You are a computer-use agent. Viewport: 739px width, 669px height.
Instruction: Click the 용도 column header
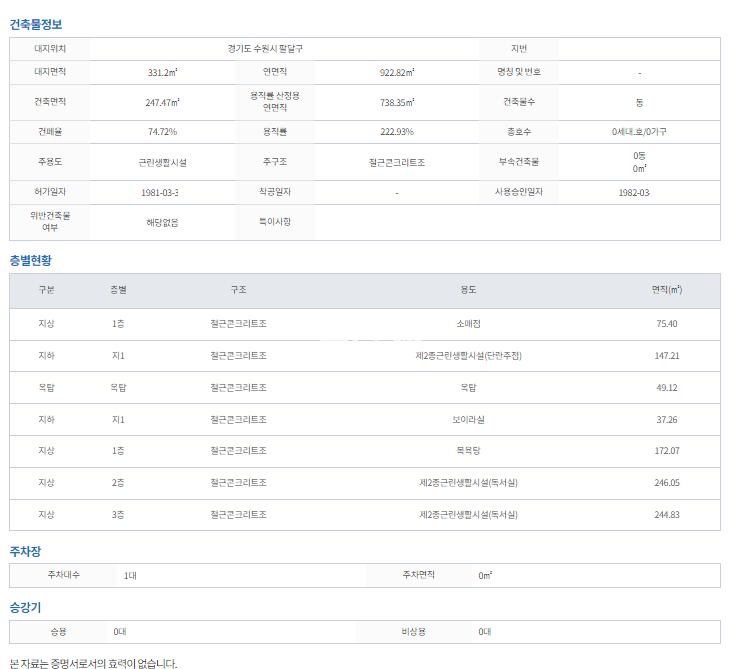coord(468,290)
